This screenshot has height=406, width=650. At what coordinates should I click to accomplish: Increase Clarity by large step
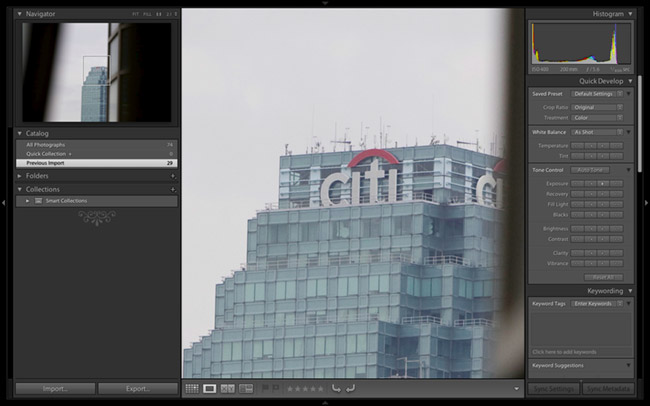616,253
